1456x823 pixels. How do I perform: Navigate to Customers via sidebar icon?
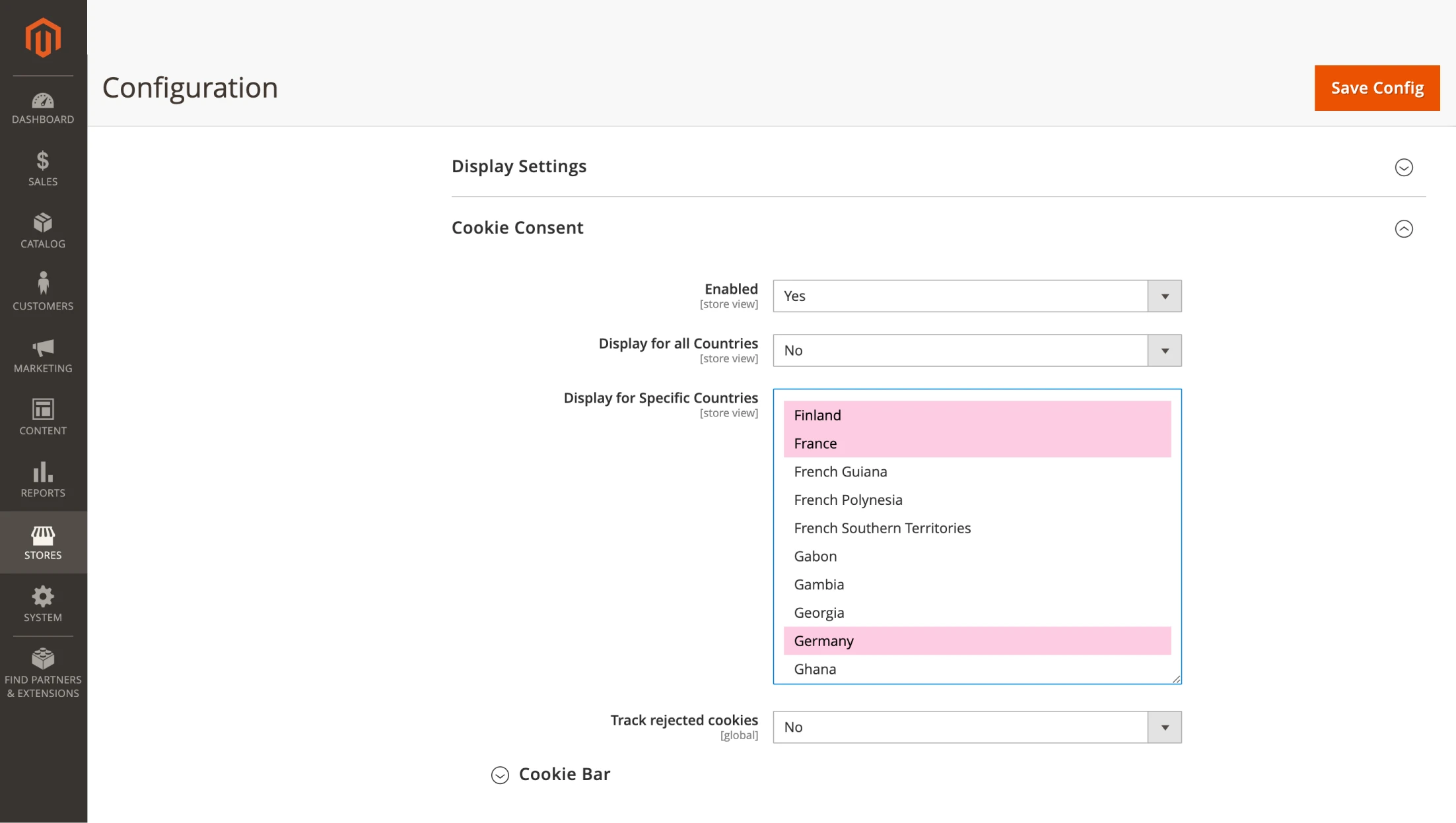click(42, 290)
